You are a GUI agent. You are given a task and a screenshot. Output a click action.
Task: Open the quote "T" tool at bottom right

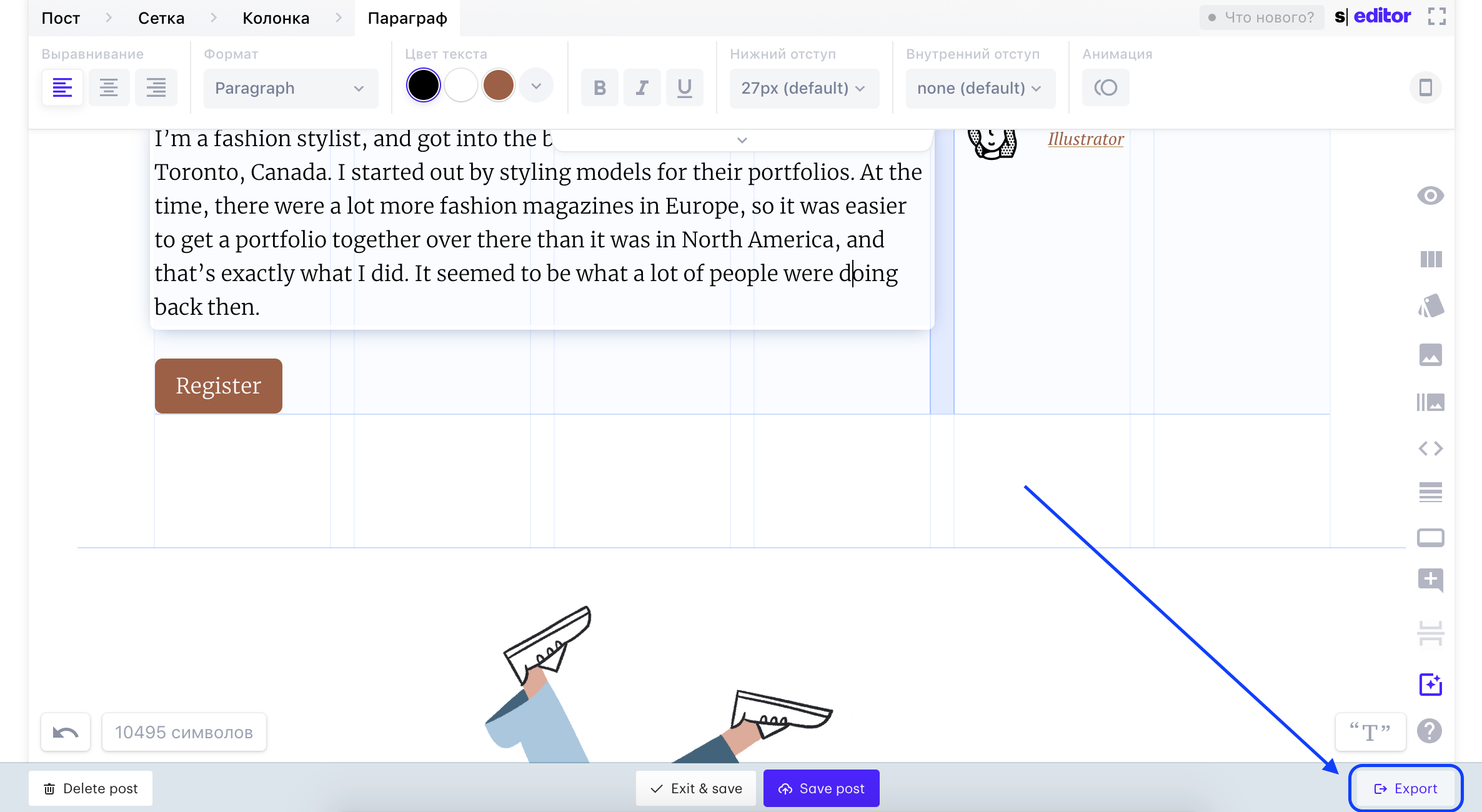[x=1370, y=731]
